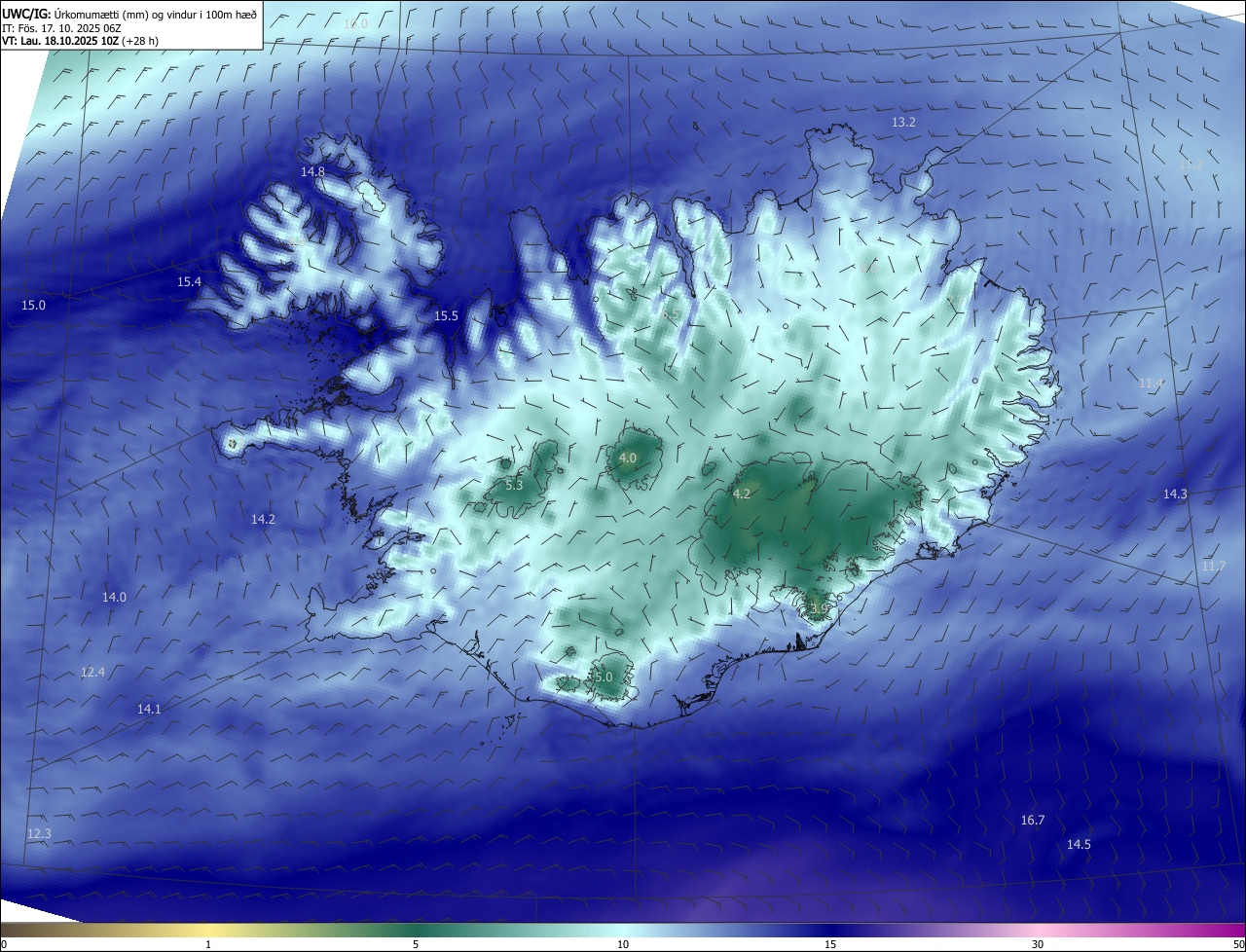The height and width of the screenshot is (952, 1246).
Task: Click the 5.0 value on the southern glacier
Action: (603, 677)
